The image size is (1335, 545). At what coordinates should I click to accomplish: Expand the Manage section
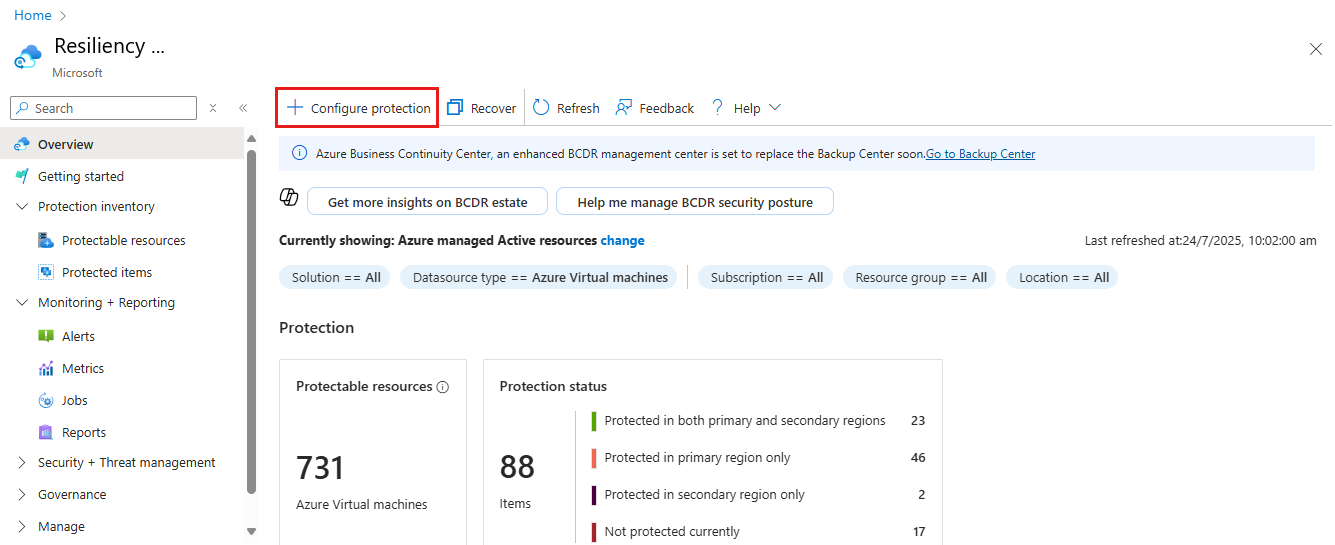(23, 527)
